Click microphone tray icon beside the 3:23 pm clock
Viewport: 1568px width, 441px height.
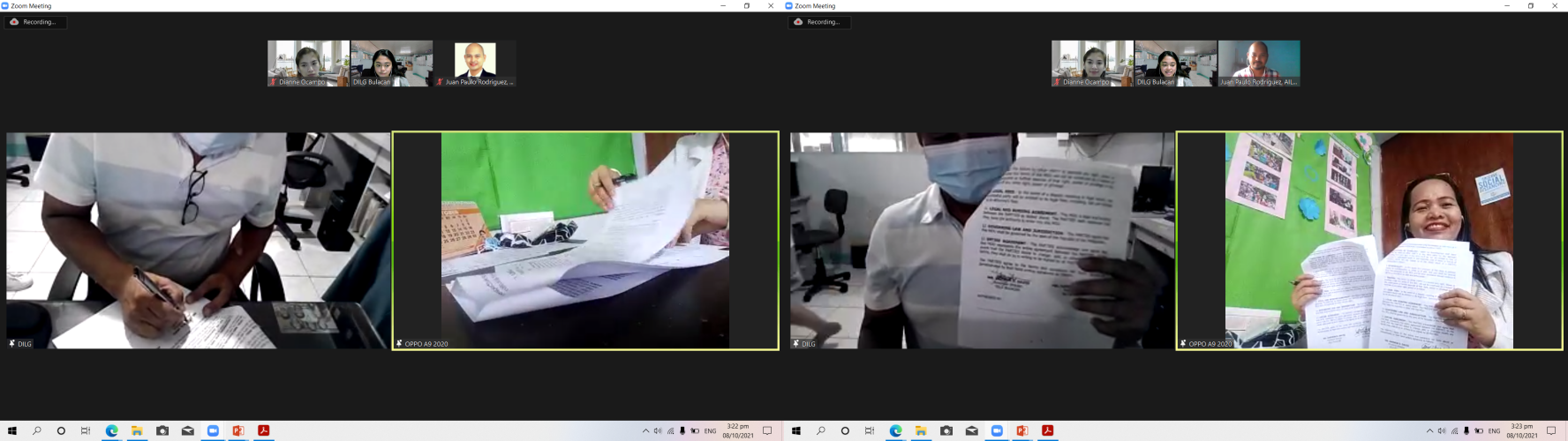(x=1466, y=431)
